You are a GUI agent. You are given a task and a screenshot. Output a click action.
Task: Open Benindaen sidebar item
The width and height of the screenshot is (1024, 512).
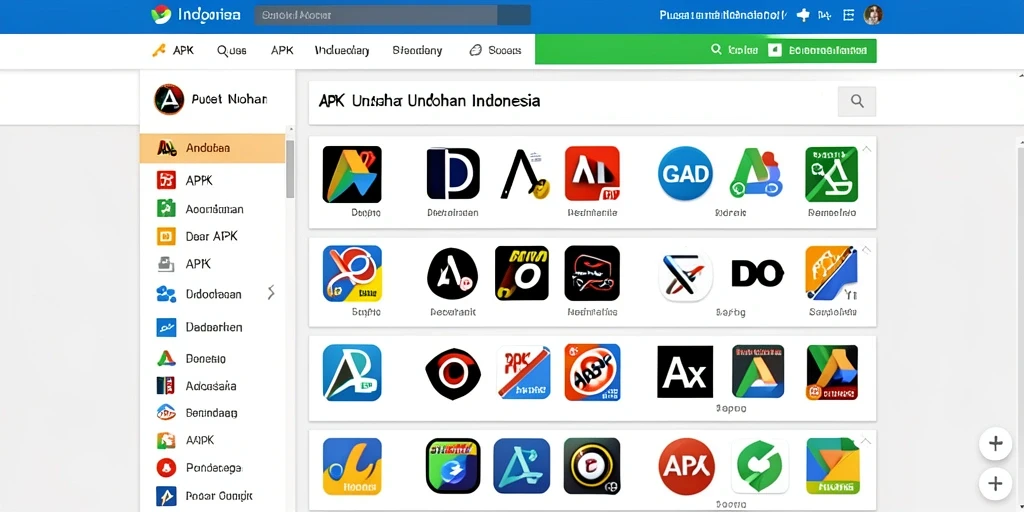(212, 413)
